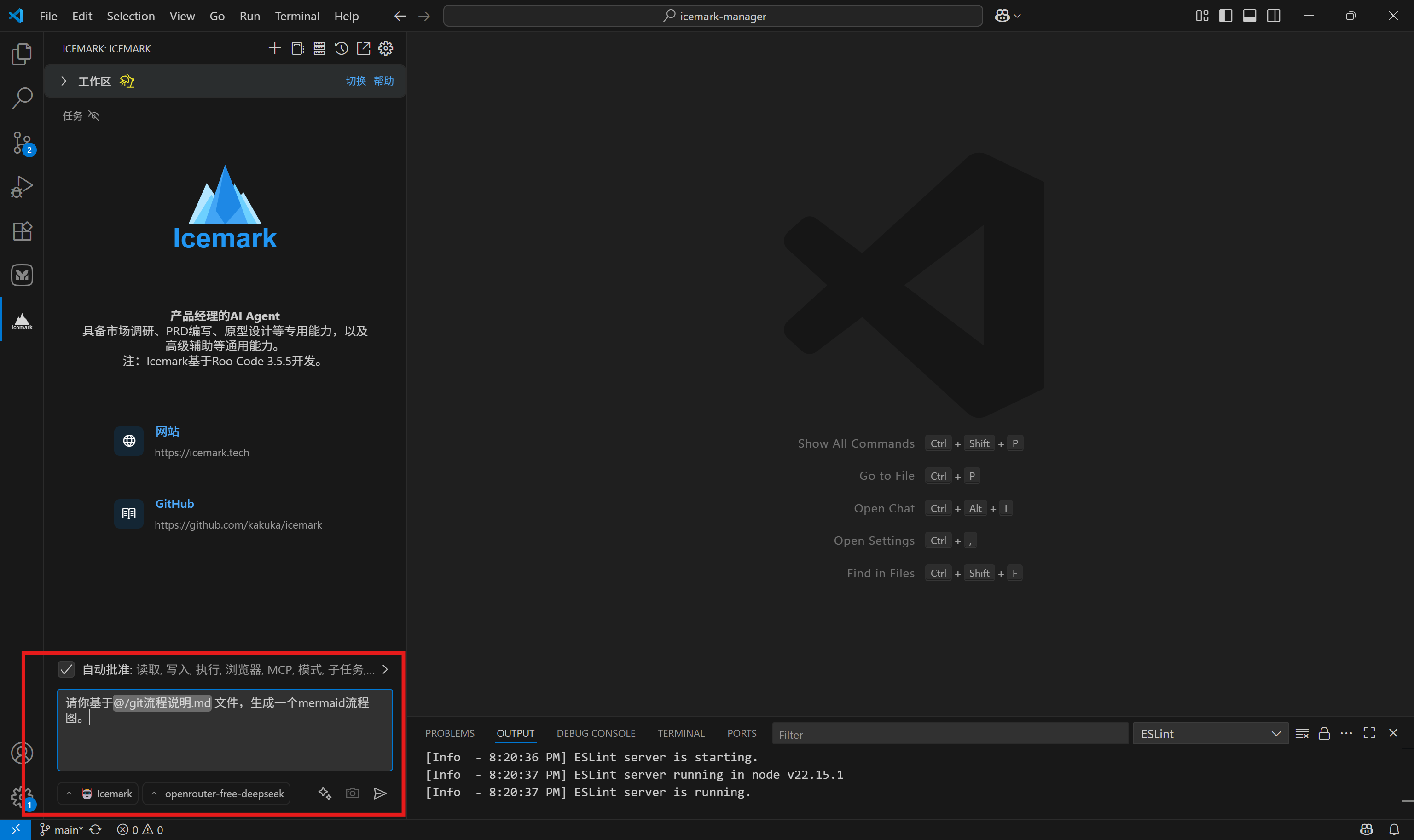Toggle tasks visibility eye icon
The height and width of the screenshot is (840, 1414).
(x=94, y=115)
